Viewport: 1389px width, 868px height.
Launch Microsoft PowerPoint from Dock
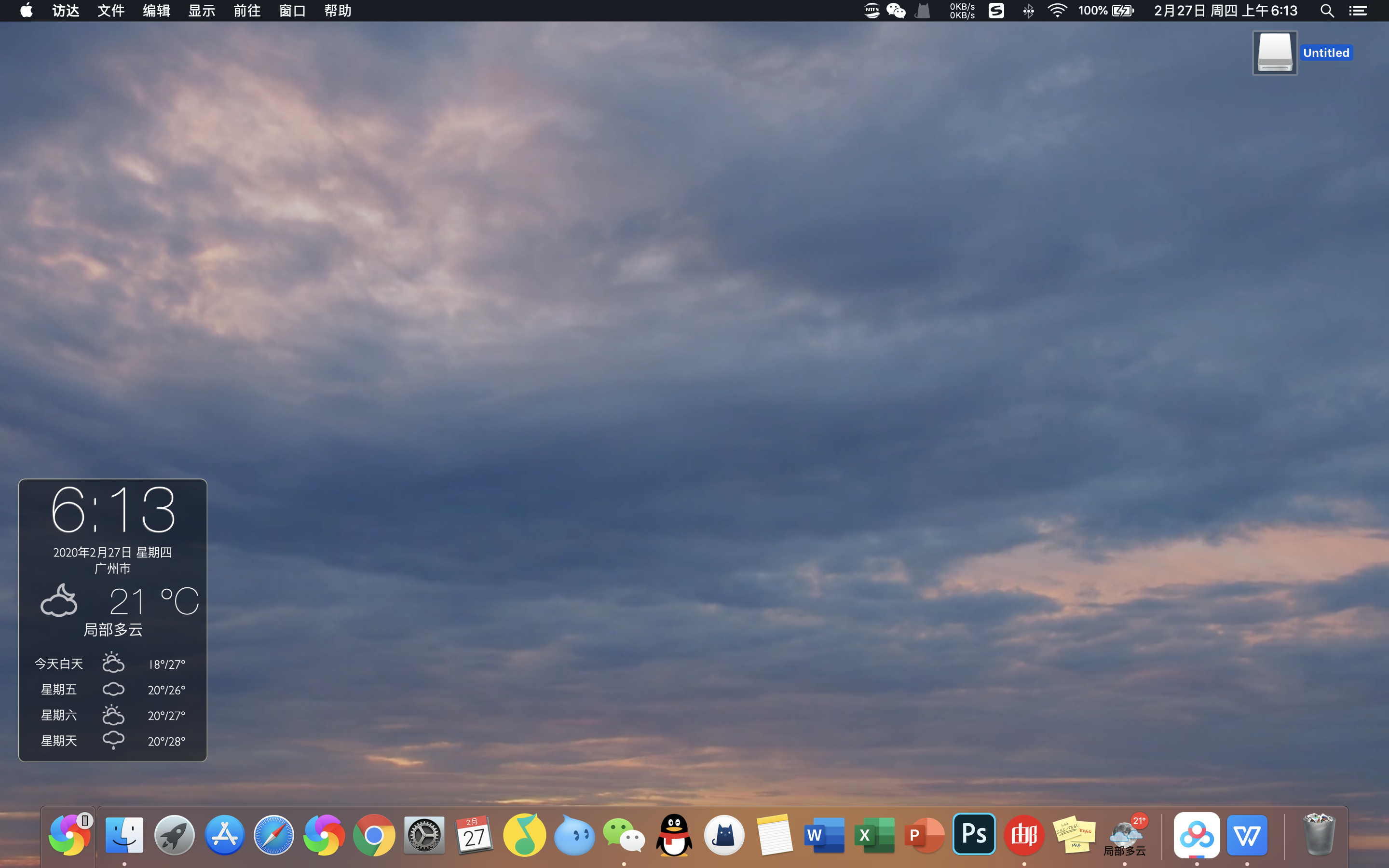[x=924, y=835]
